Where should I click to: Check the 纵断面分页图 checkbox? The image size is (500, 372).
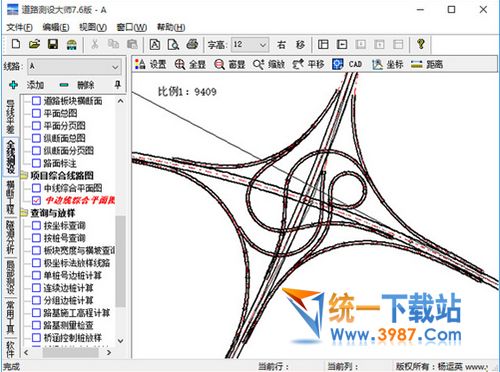(x=36, y=151)
